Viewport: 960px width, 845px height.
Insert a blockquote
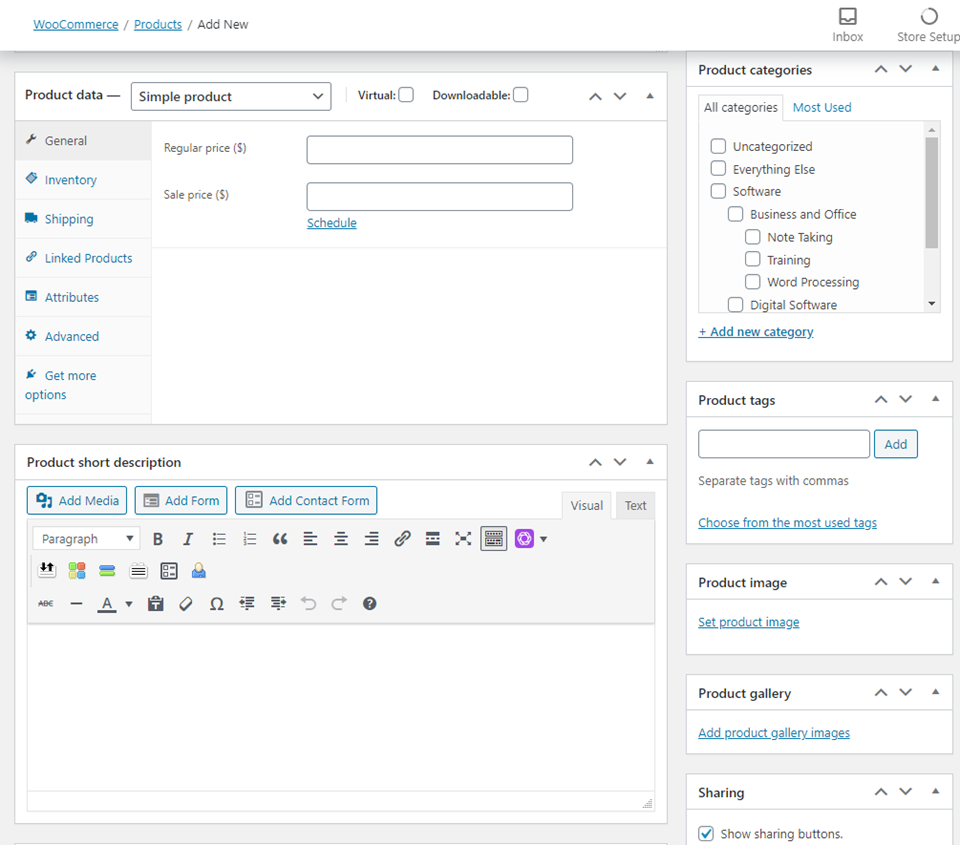point(280,539)
